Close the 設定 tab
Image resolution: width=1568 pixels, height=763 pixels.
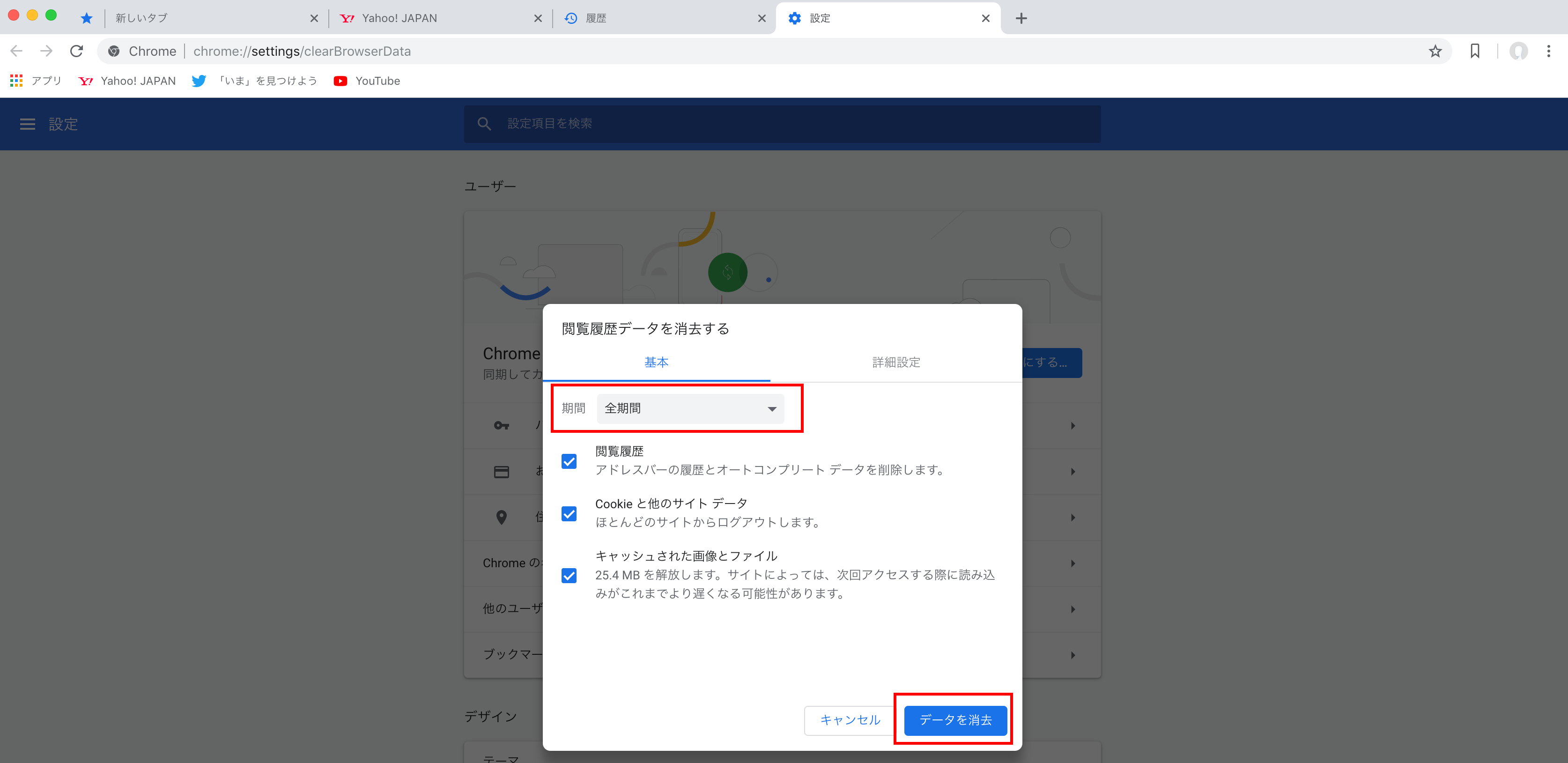coord(986,18)
